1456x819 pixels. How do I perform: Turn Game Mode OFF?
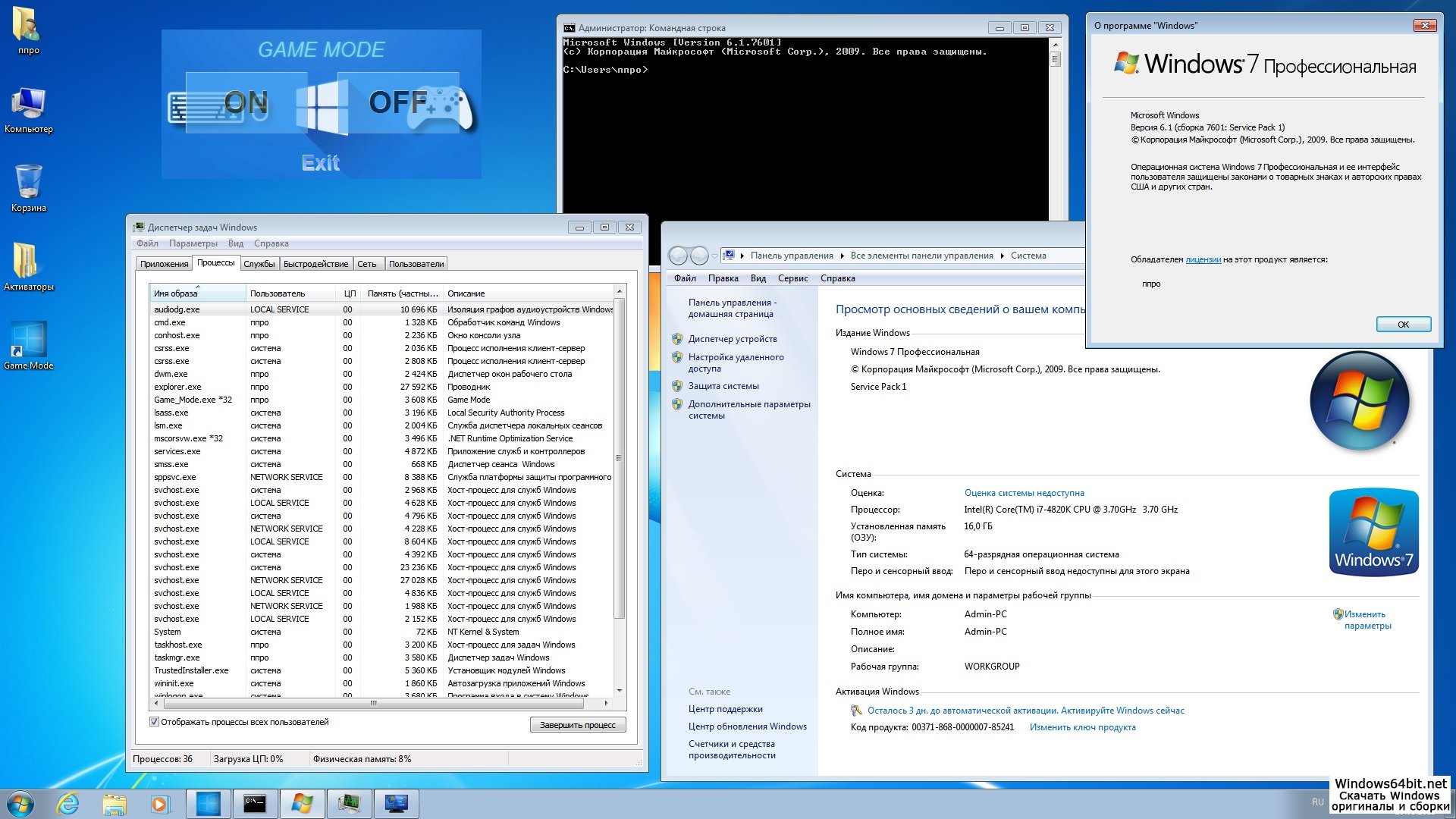[x=398, y=102]
